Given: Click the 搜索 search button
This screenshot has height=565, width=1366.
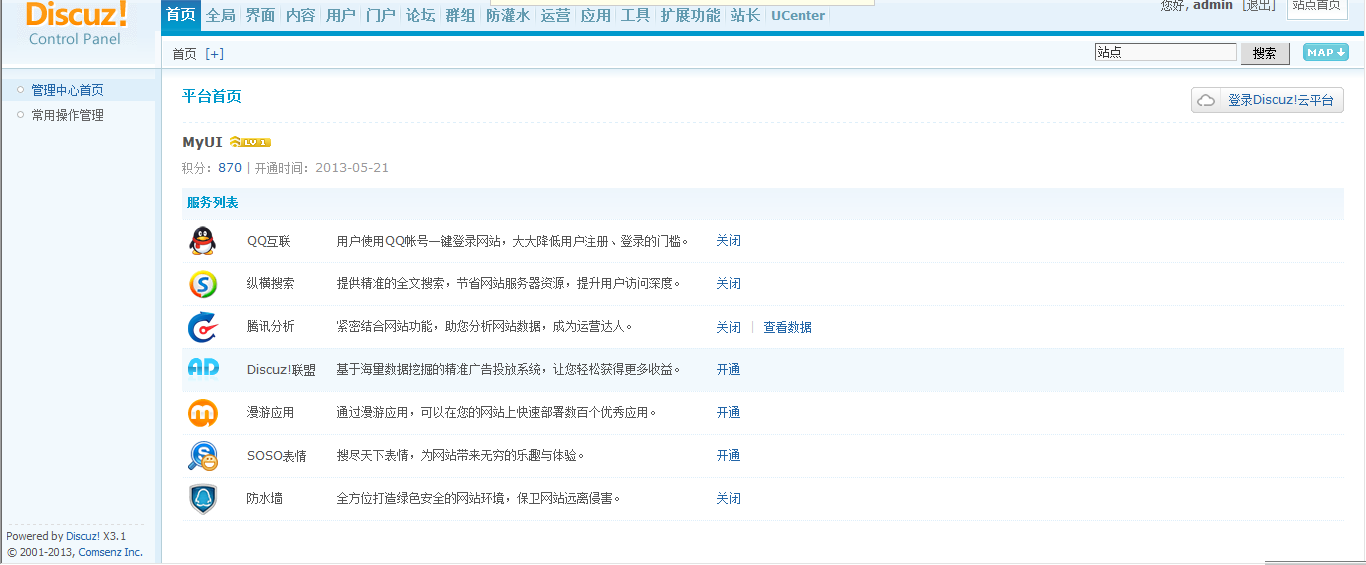Looking at the screenshot, I should [1265, 53].
